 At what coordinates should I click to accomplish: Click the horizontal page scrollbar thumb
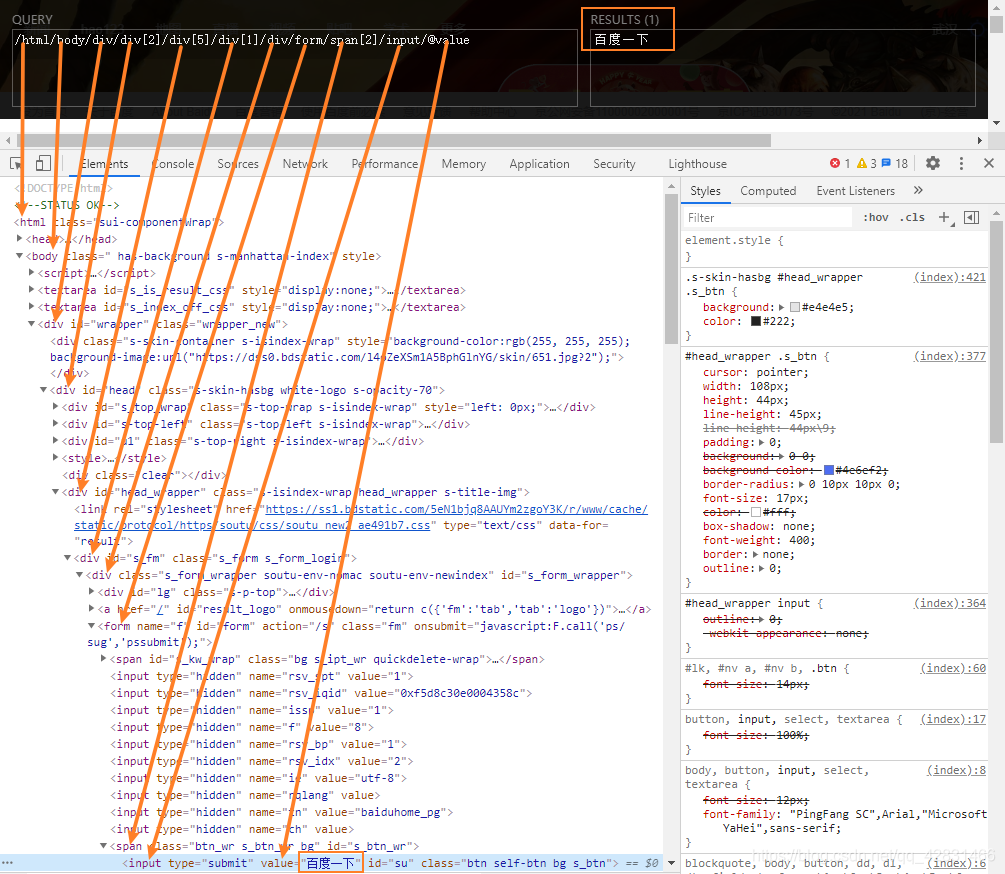(x=393, y=140)
